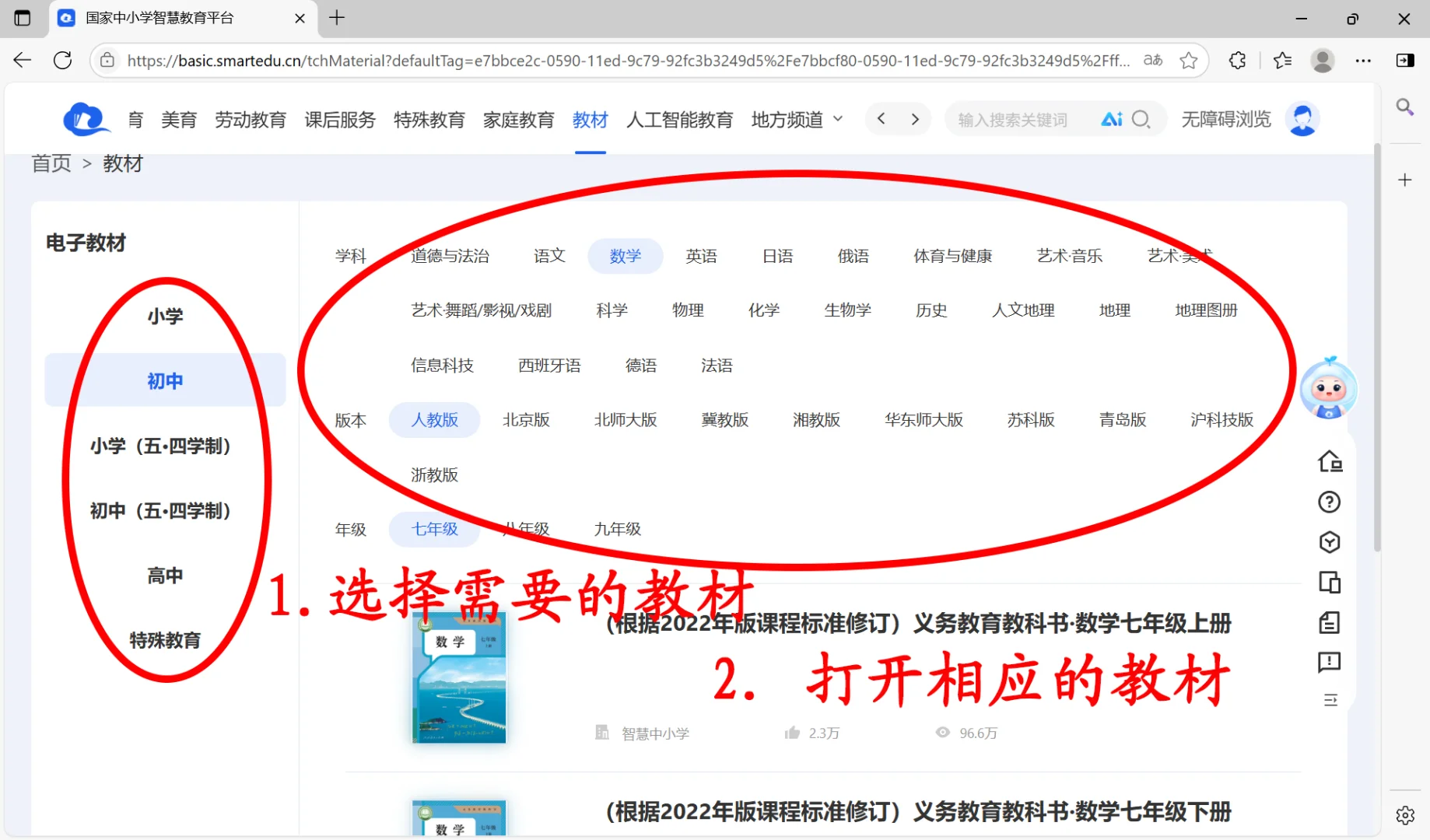Open the 人工智能教育 nav tab
The width and height of the screenshot is (1430, 840).
679,120
